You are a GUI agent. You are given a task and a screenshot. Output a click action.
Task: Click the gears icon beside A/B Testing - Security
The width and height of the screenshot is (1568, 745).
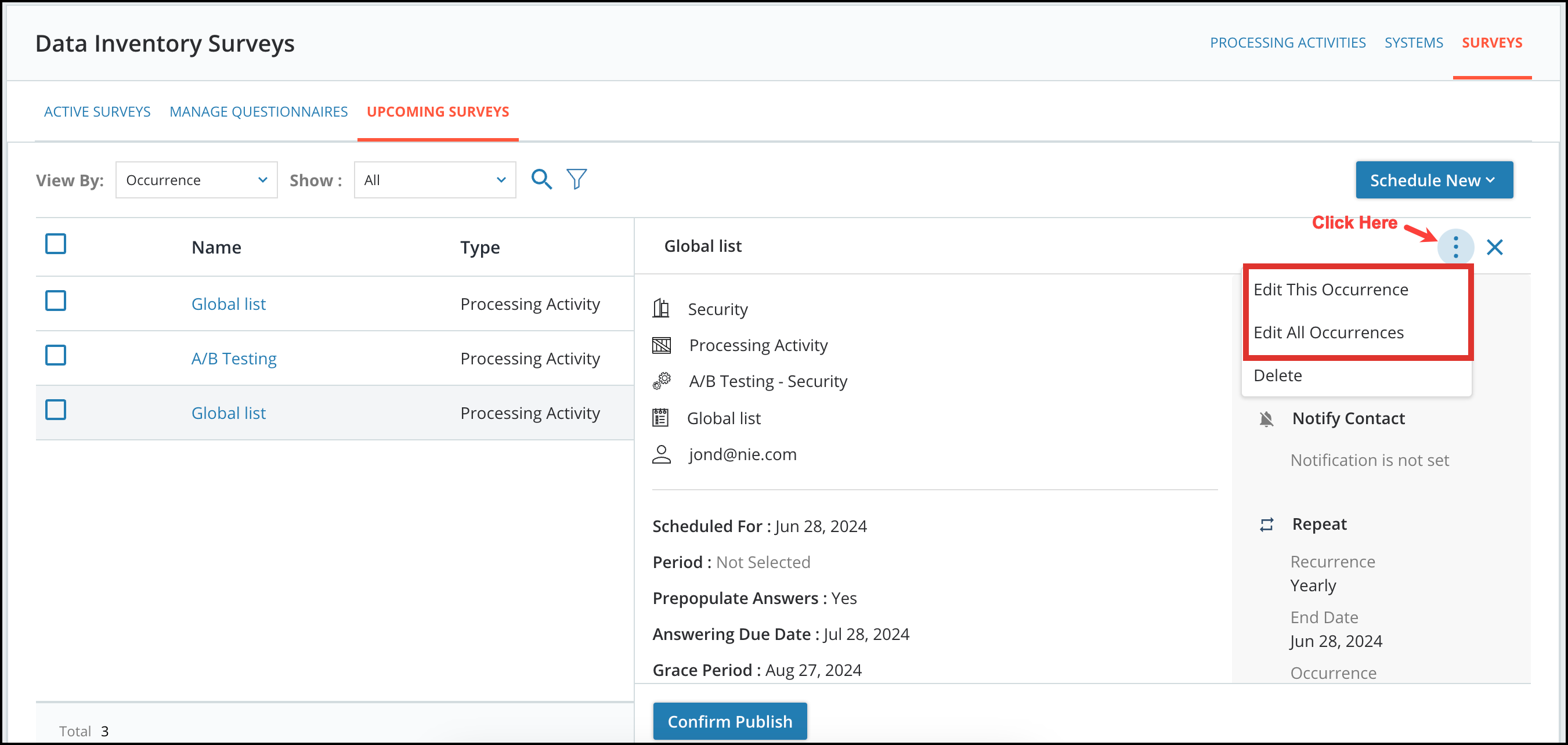(661, 381)
